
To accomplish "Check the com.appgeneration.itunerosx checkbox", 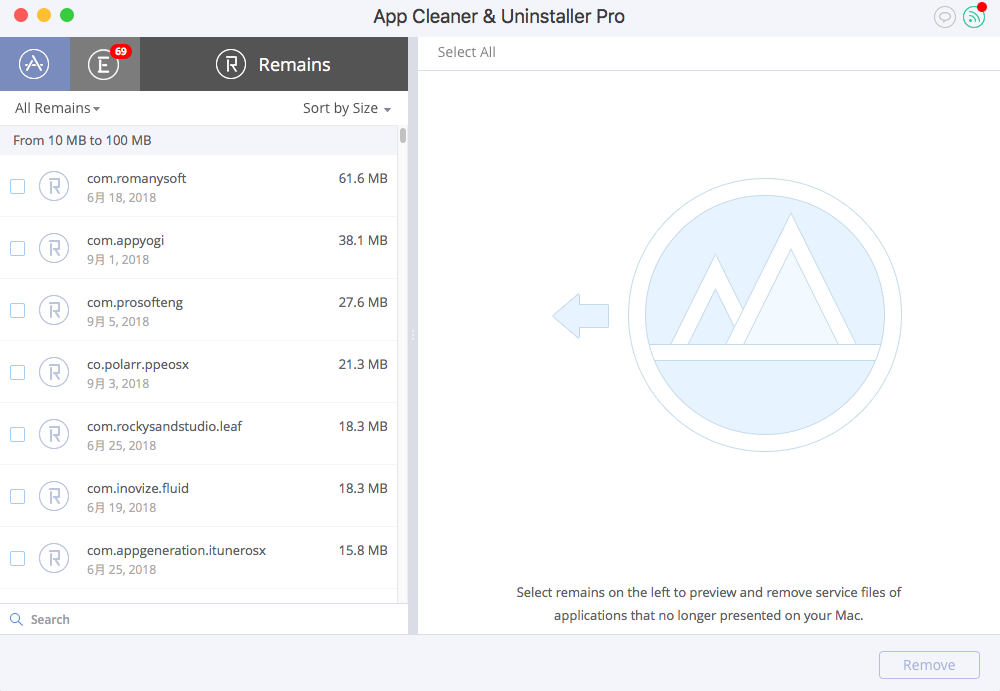I will pyautogui.click(x=18, y=558).
